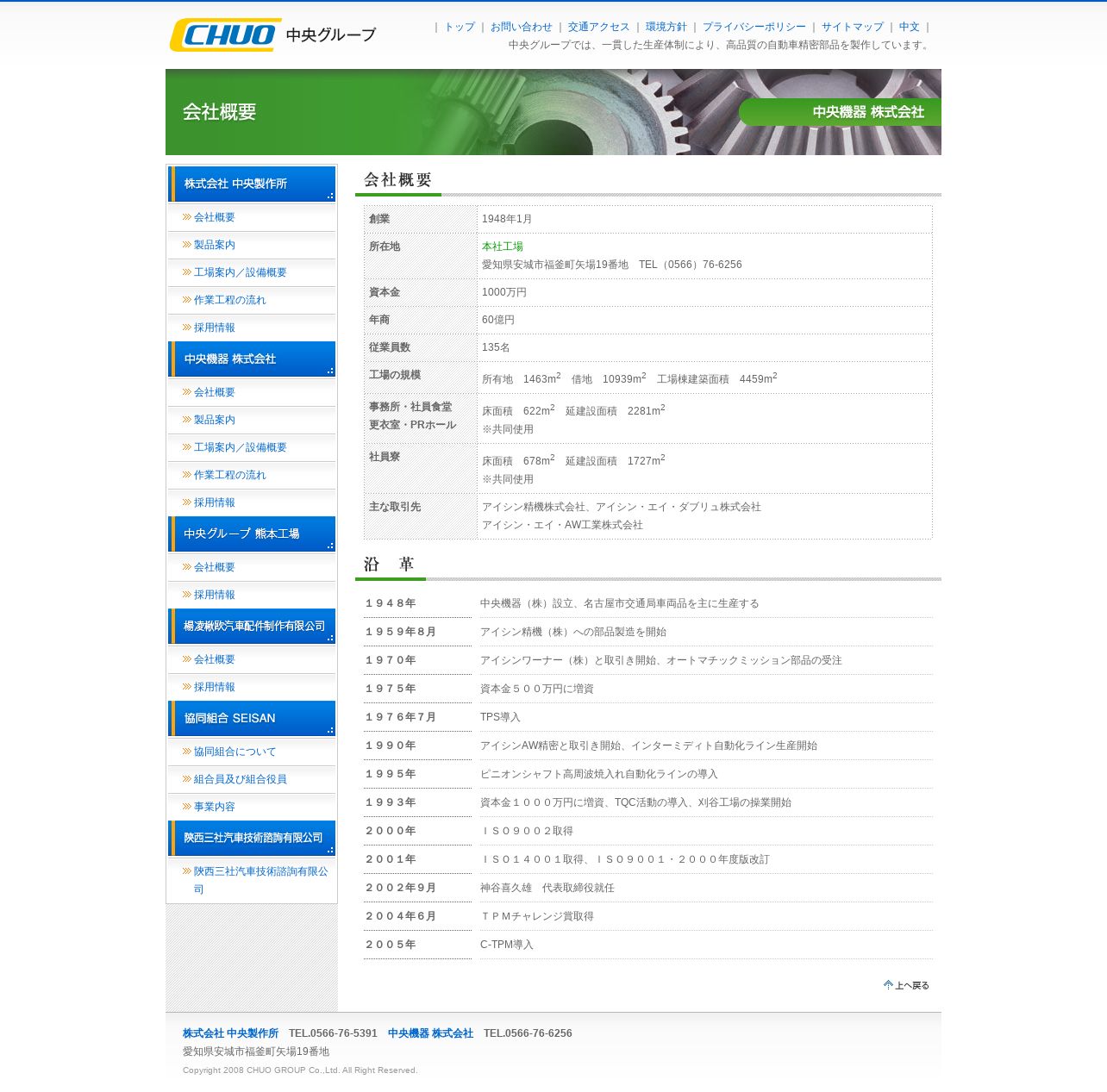Select sidebar header 楊凌楸欧汽車配件制作有限公司
Screen dimensions: 1107x1092
252,626
